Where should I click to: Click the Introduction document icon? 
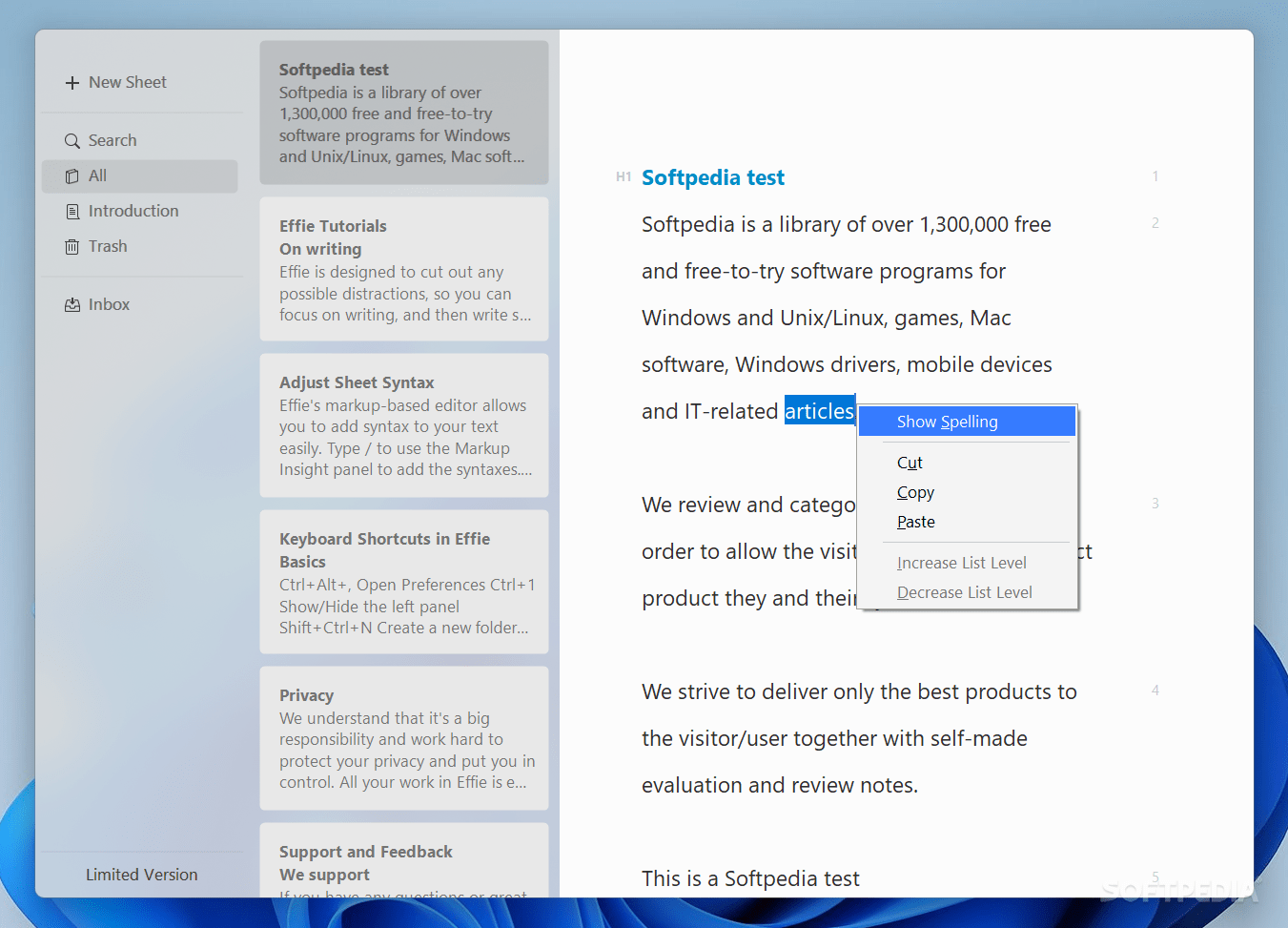[x=72, y=212]
